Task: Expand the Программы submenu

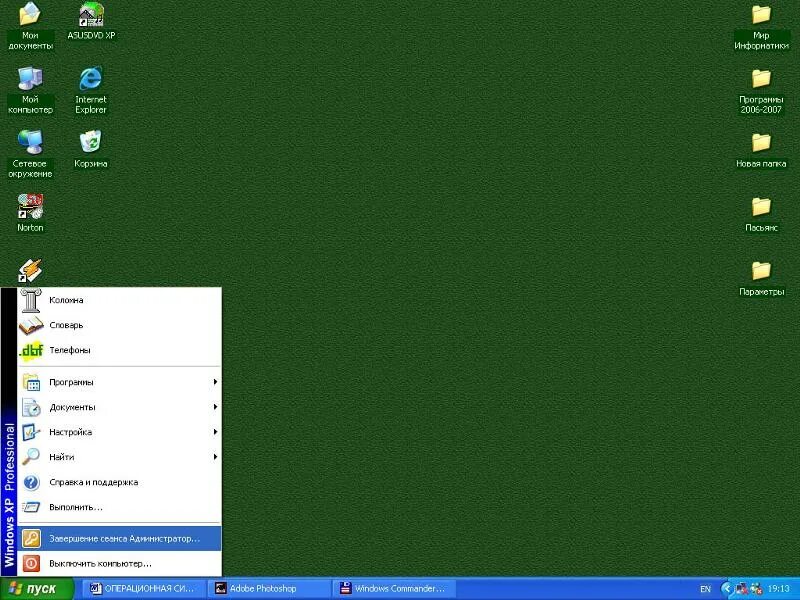Action: [x=119, y=382]
